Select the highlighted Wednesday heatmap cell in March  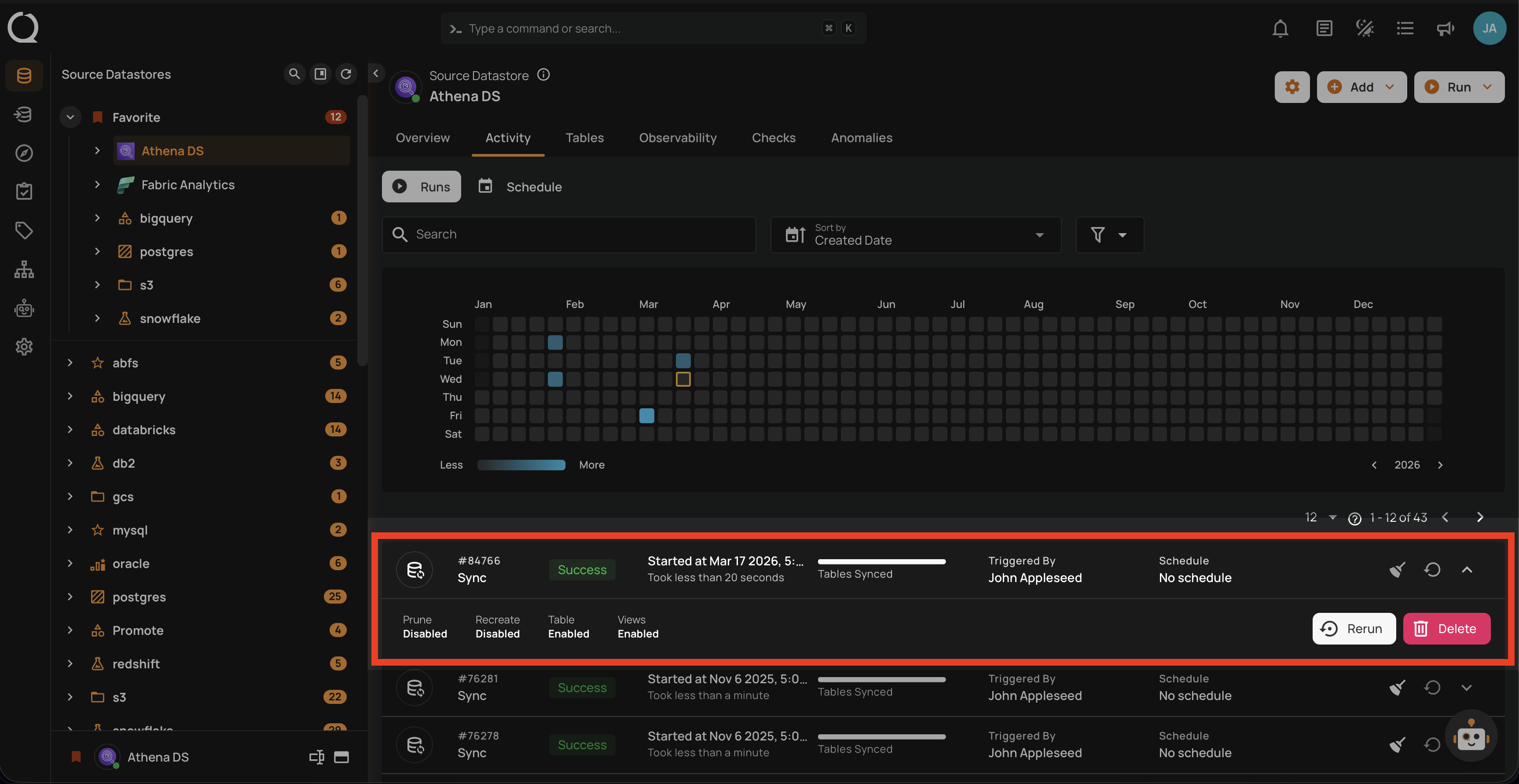click(683, 378)
